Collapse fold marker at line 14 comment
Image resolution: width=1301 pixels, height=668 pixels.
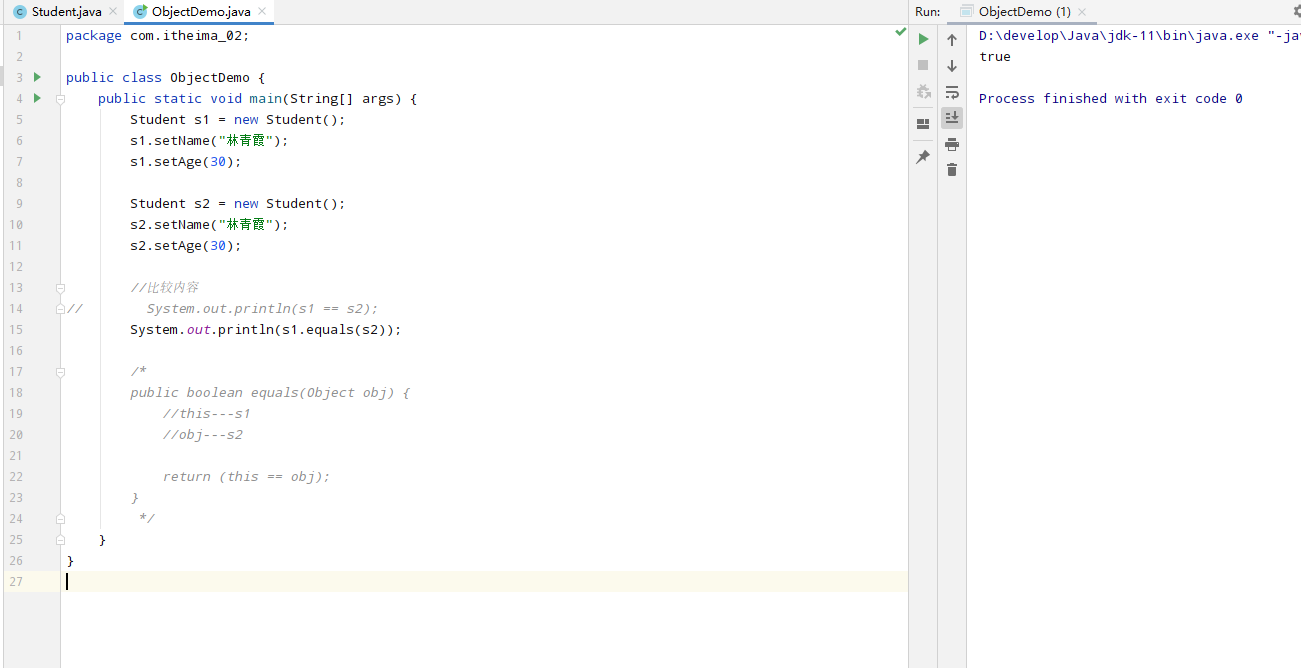point(61,309)
